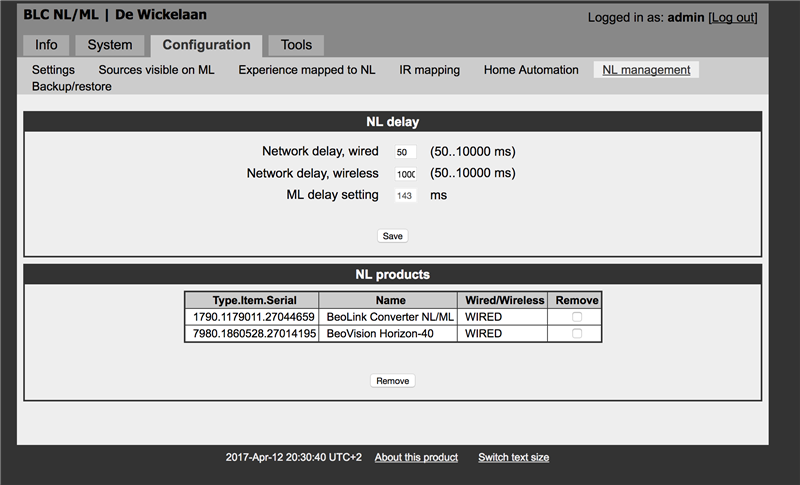This screenshot has height=485, width=800.
Task: Click the BLC NL/ML De Wickelaan title
Action: coord(115,15)
